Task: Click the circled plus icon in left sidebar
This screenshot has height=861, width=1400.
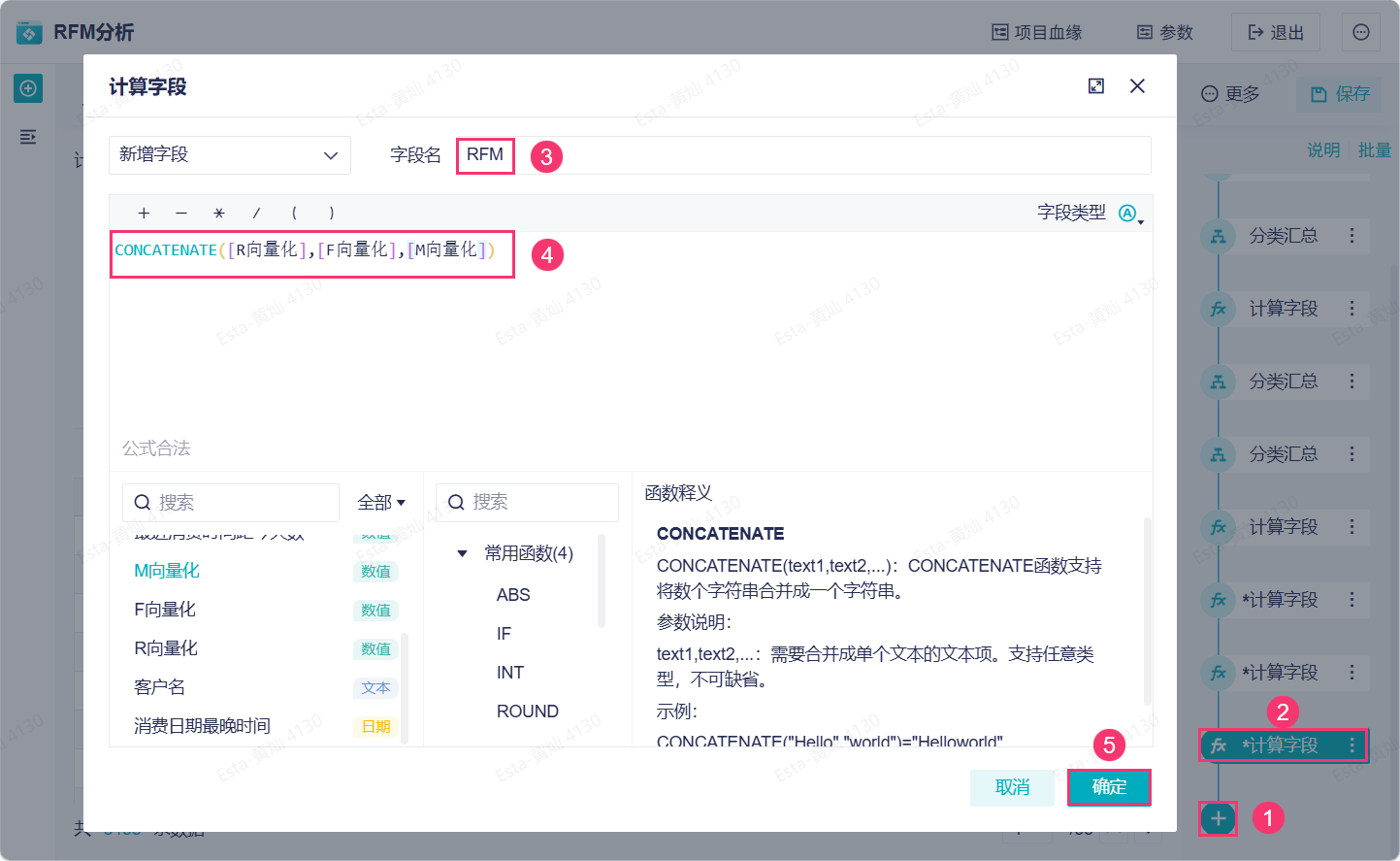Action: click(x=28, y=88)
